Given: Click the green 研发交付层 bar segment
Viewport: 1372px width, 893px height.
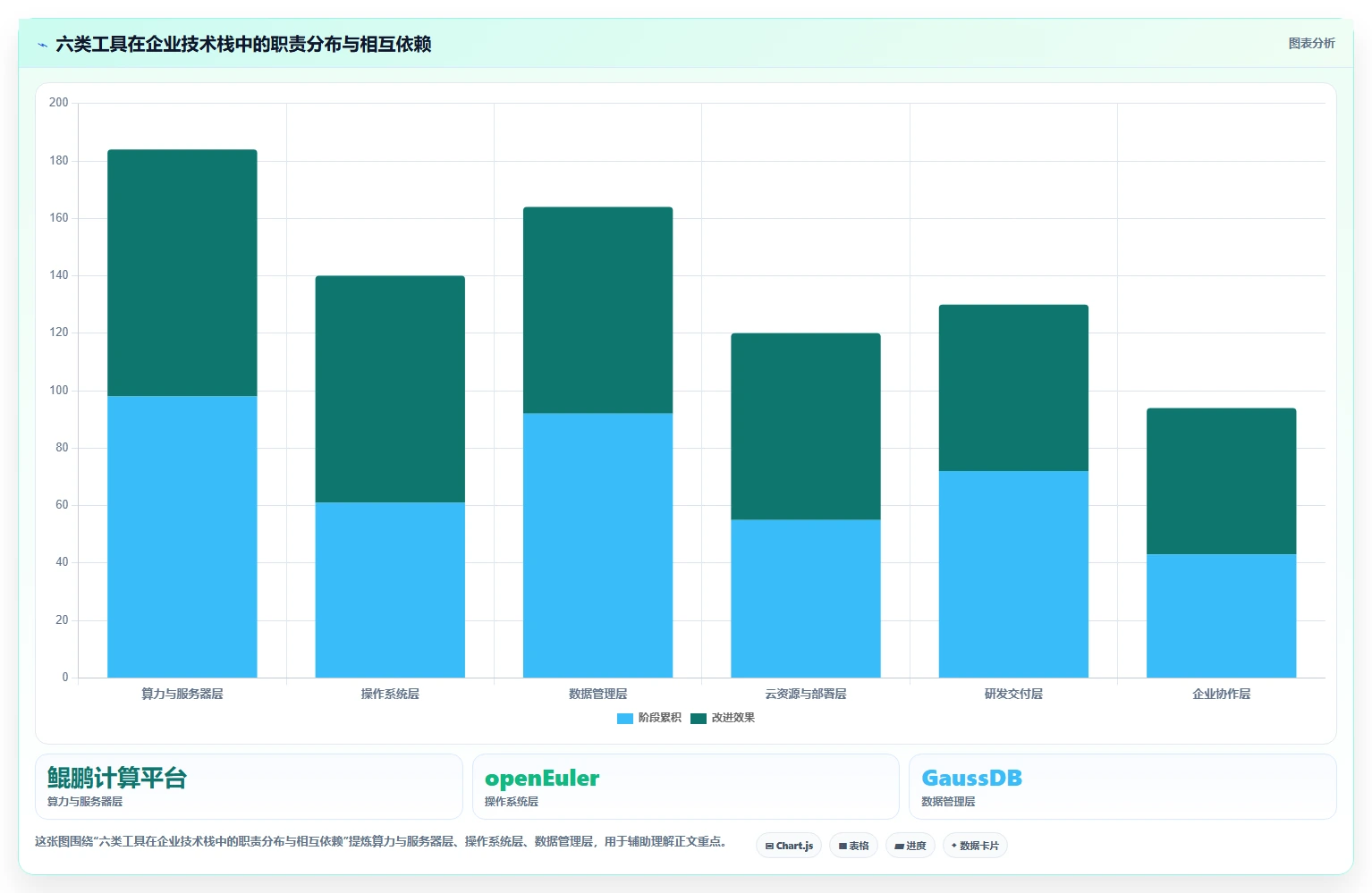Looking at the screenshot, I should pyautogui.click(x=1013, y=388).
